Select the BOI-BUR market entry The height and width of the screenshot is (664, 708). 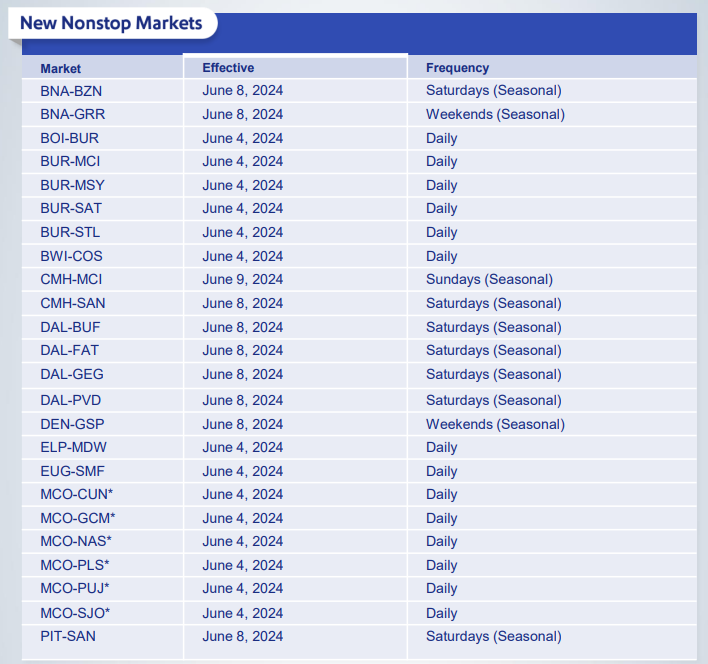70,138
